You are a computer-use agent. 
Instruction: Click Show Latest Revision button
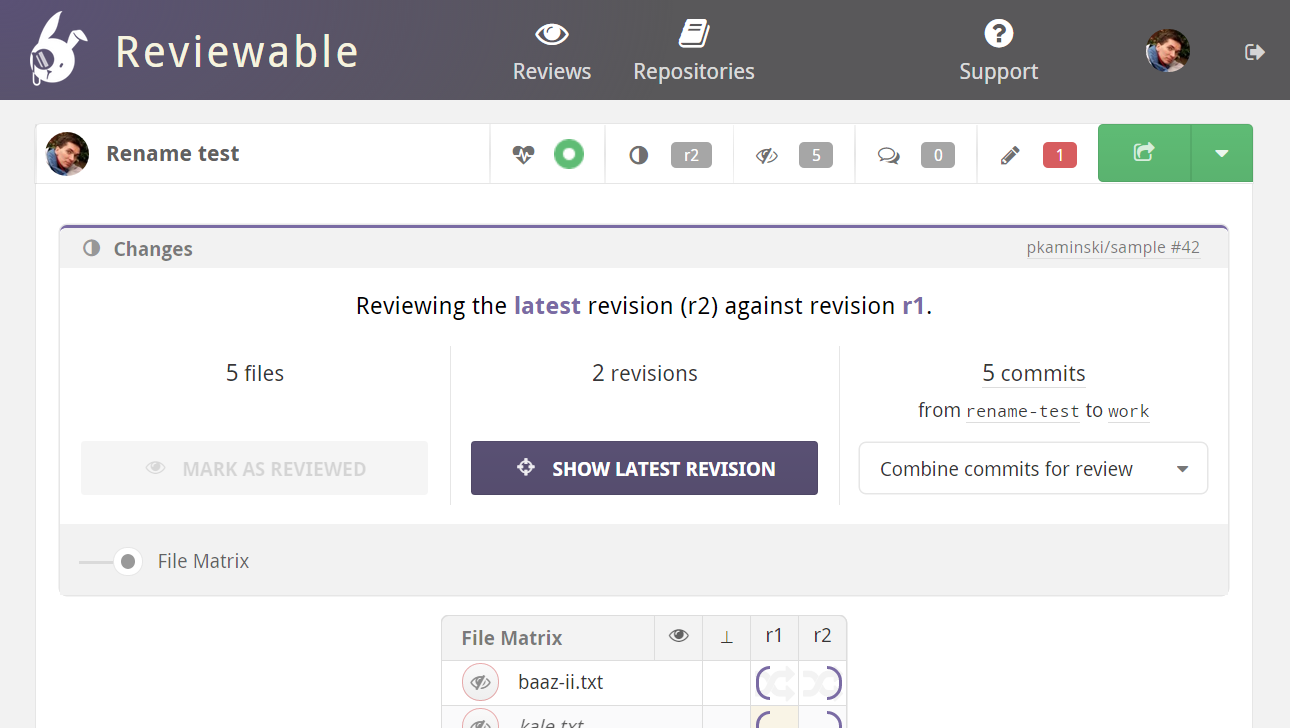(x=644, y=468)
